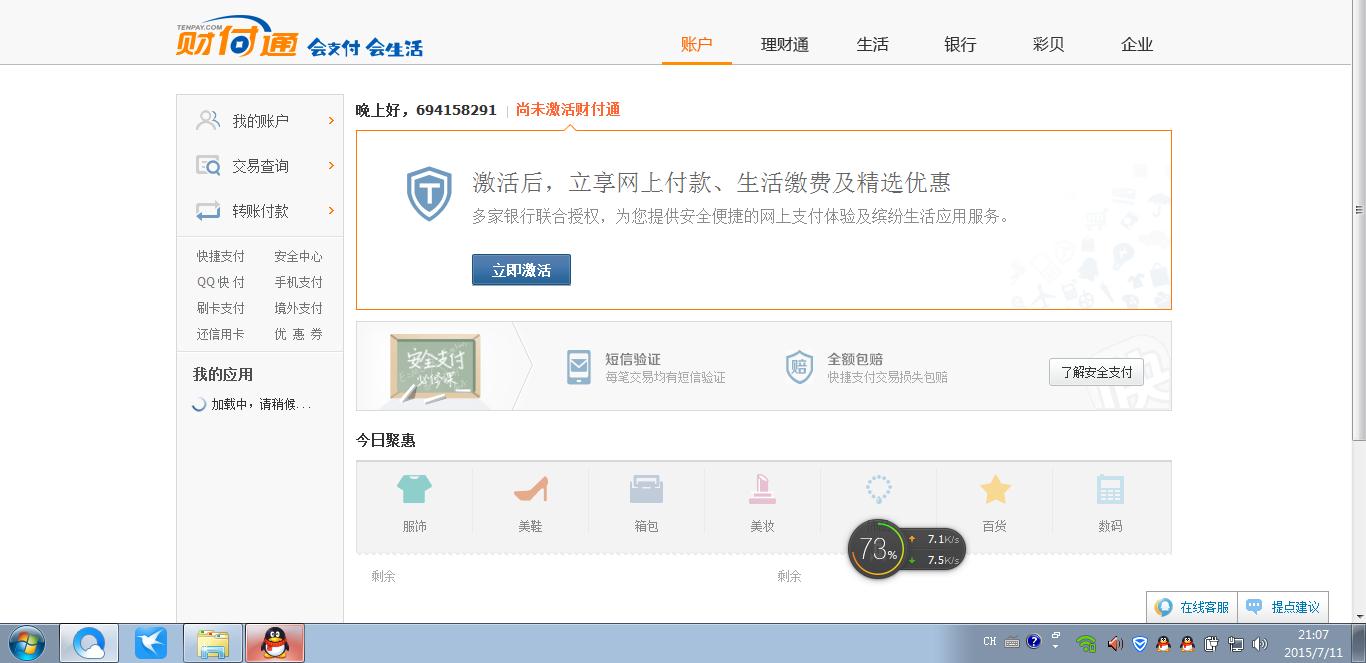Open the 优惠券 link

pyautogui.click(x=298, y=334)
